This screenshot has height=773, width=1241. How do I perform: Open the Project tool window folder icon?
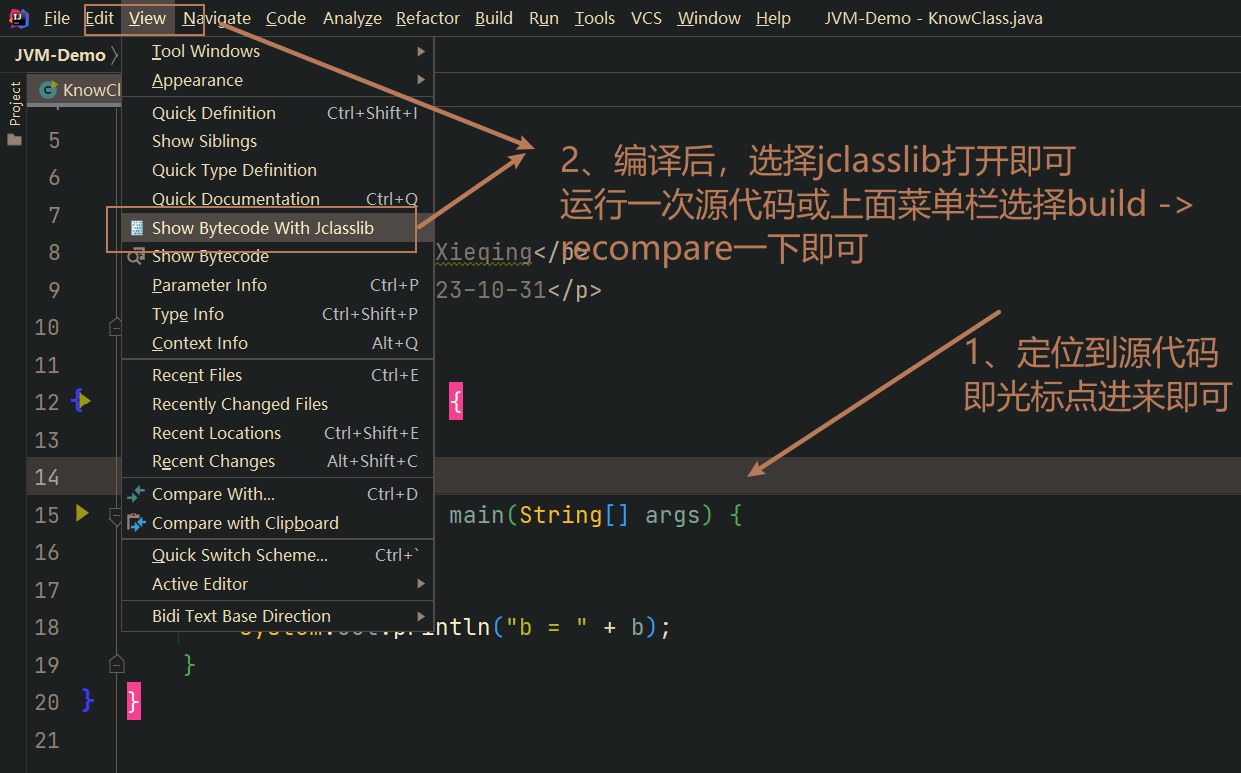coord(14,140)
